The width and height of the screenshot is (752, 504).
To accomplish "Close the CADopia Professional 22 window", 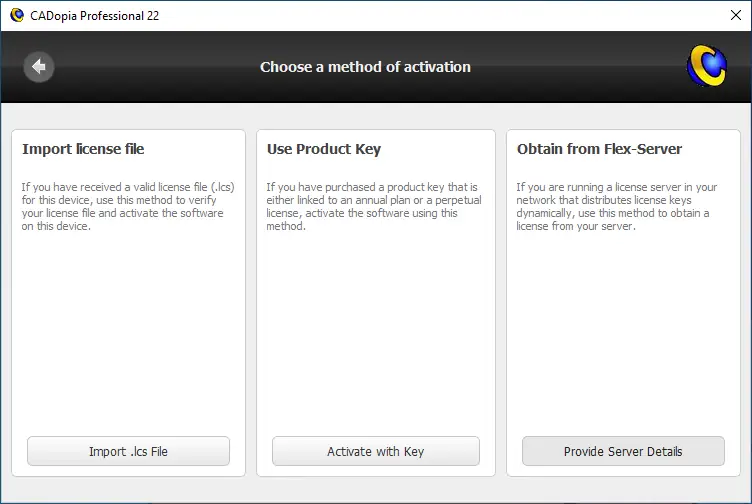I will 735,15.
